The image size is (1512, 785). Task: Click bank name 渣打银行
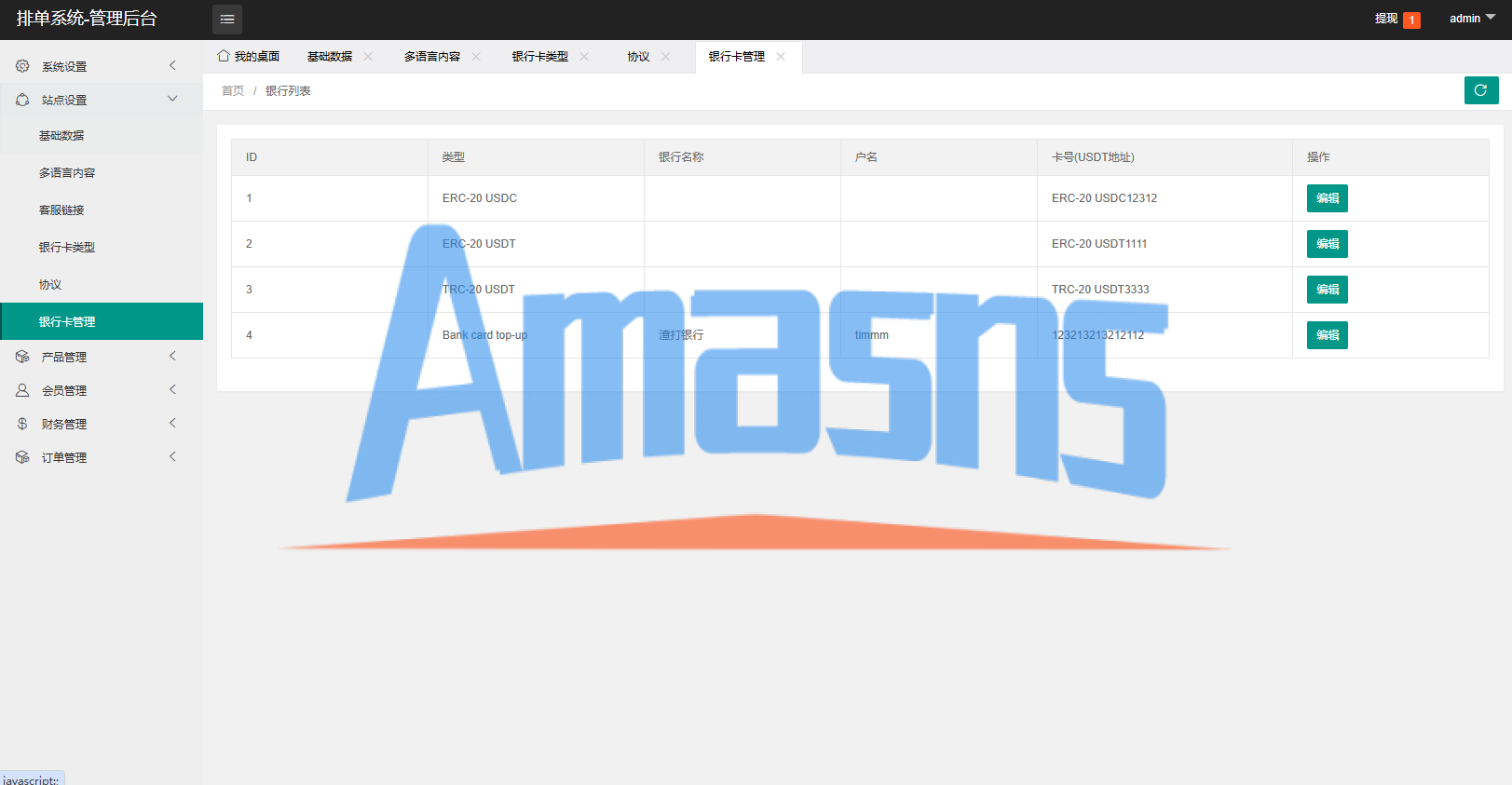tap(681, 335)
